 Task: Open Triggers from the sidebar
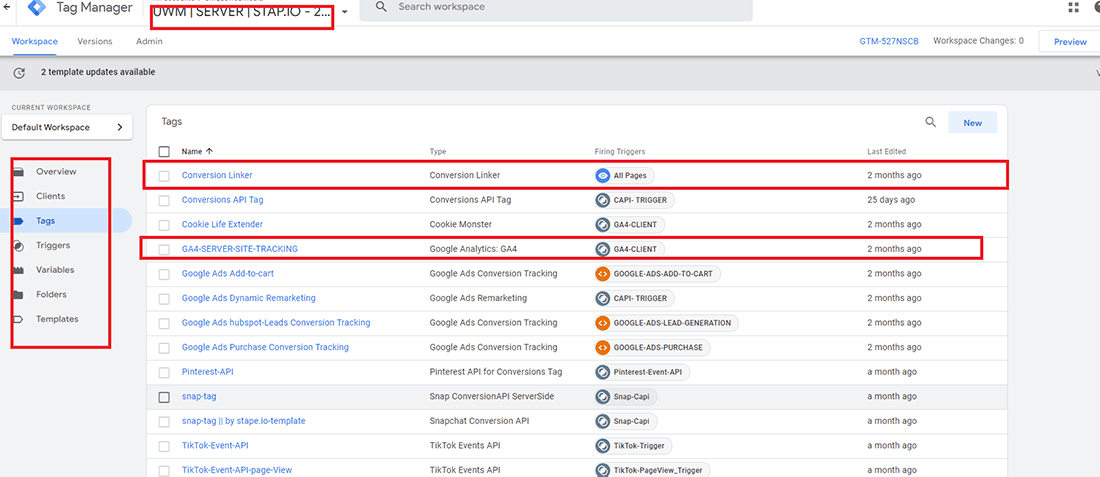pos(53,245)
